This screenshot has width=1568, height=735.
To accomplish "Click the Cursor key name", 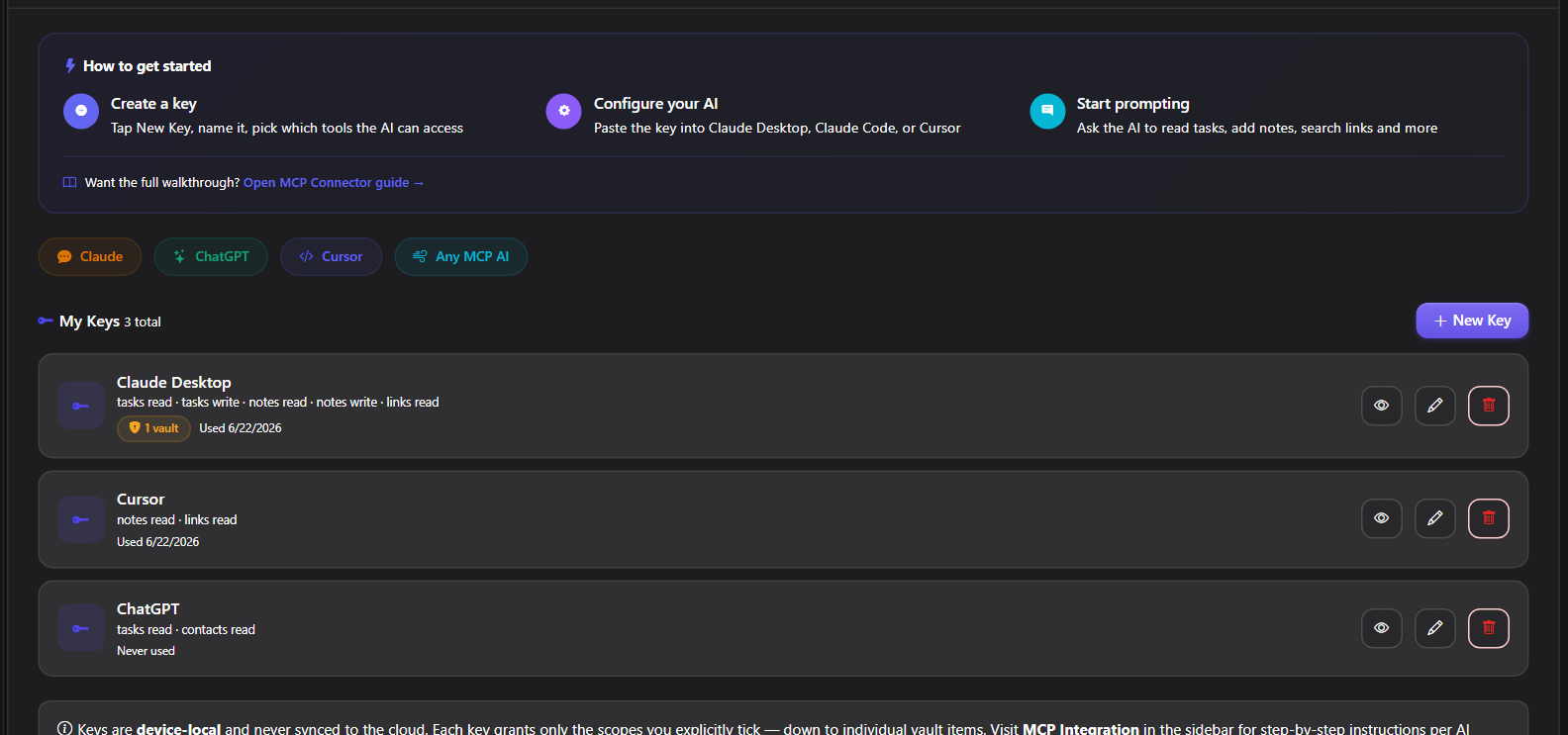I will click(141, 500).
